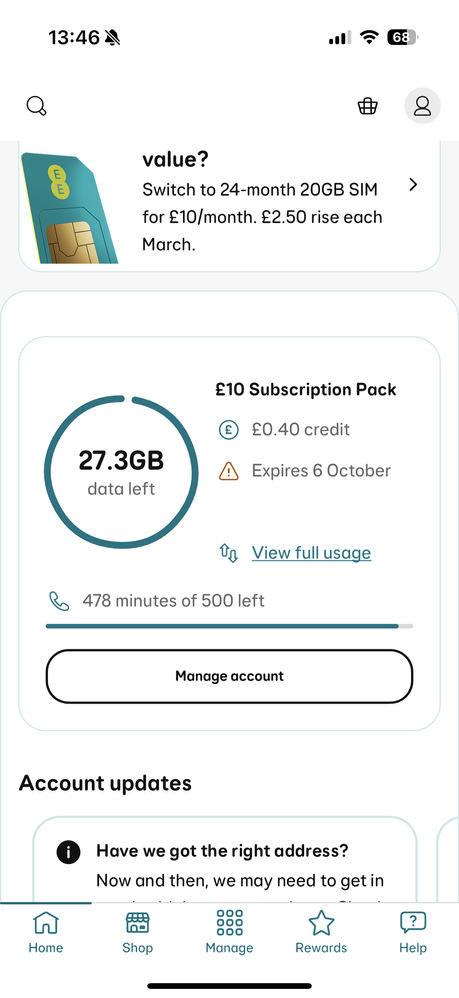Tap the expiry warning triangle icon
The width and height of the screenshot is (459, 998).
[228, 472]
